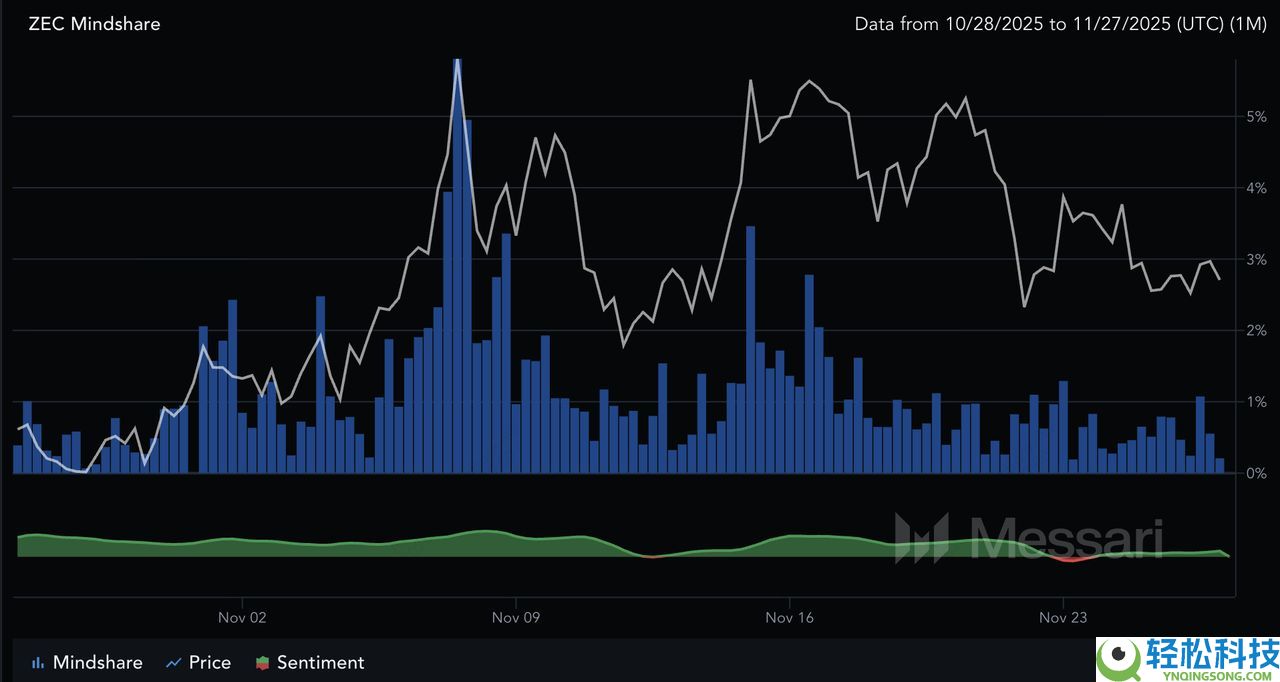This screenshot has width=1280, height=682.
Task: Click the Nov 16 label on the x-axis
Action: coord(789,617)
